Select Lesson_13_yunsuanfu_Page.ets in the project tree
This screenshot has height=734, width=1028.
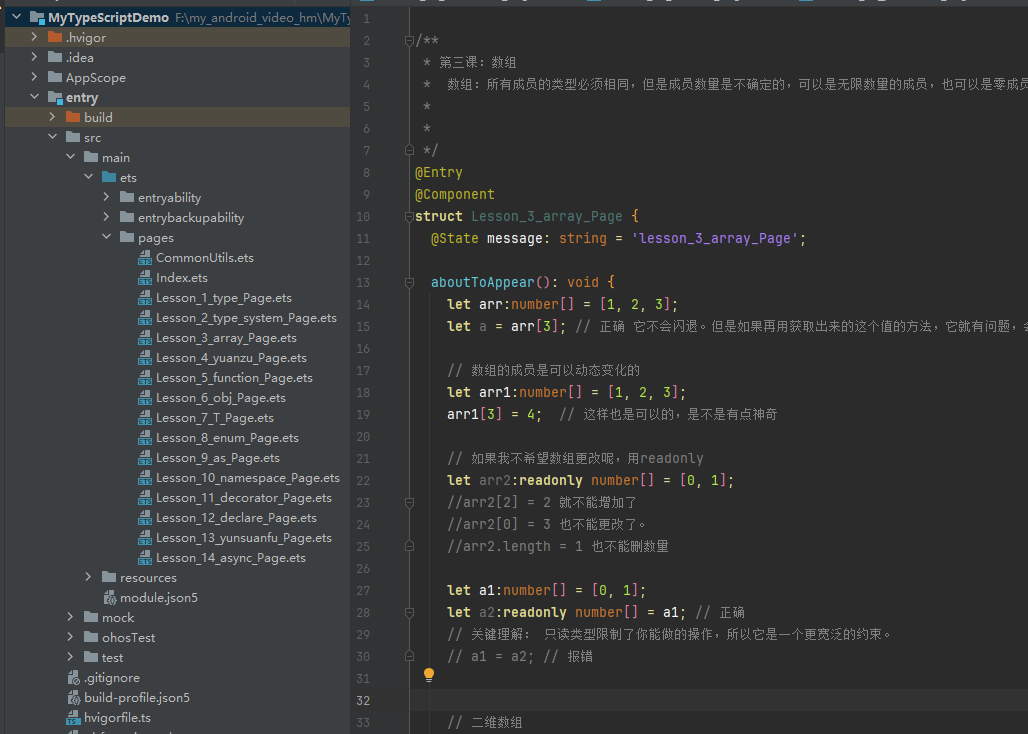tap(244, 538)
